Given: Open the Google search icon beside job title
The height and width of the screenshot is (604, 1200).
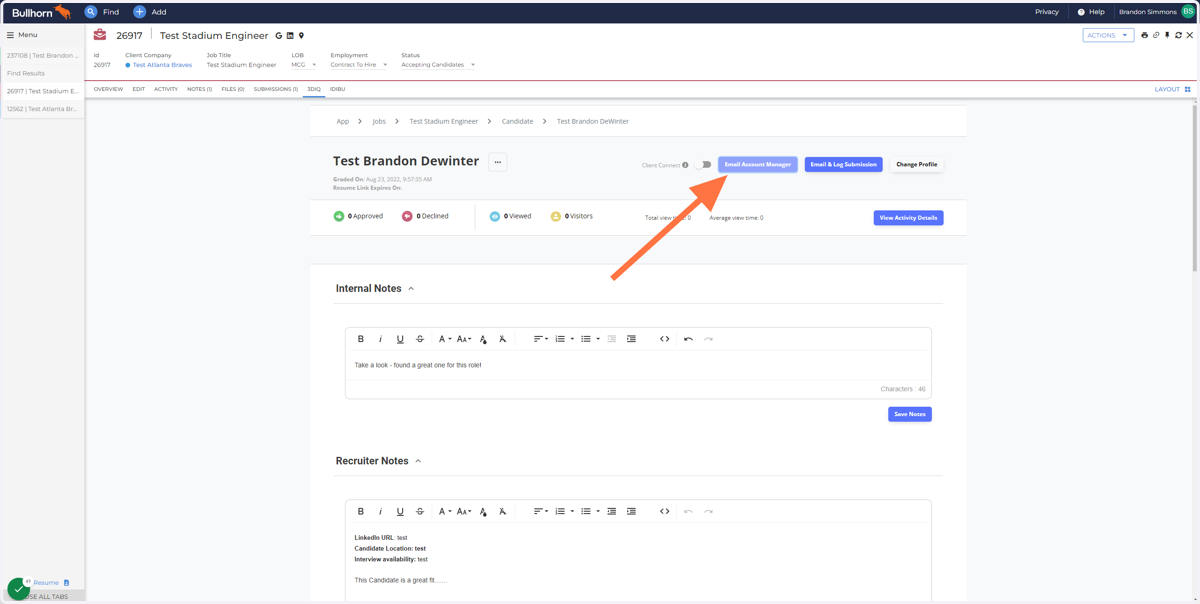Looking at the screenshot, I should pyautogui.click(x=279, y=36).
